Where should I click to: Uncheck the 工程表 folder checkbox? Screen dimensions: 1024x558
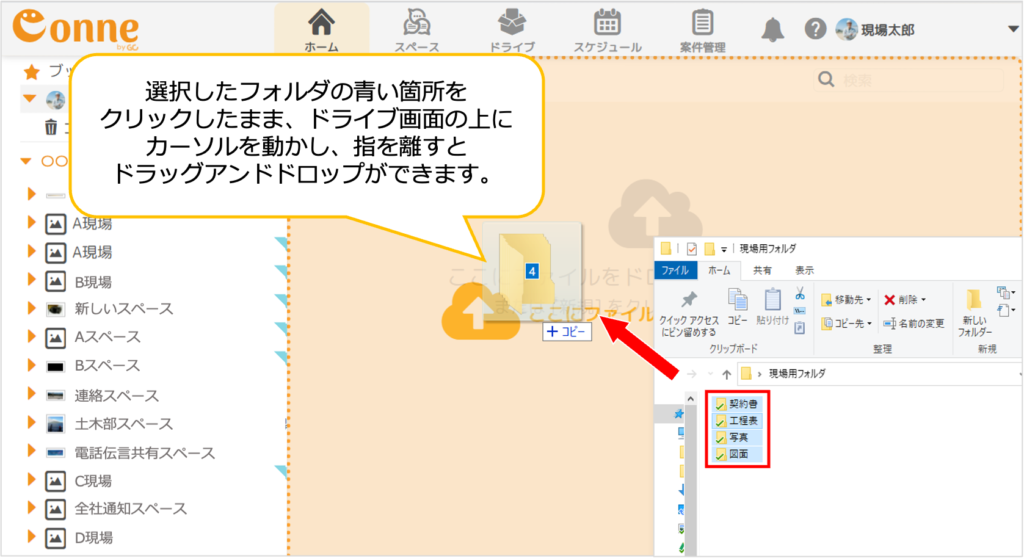721,421
